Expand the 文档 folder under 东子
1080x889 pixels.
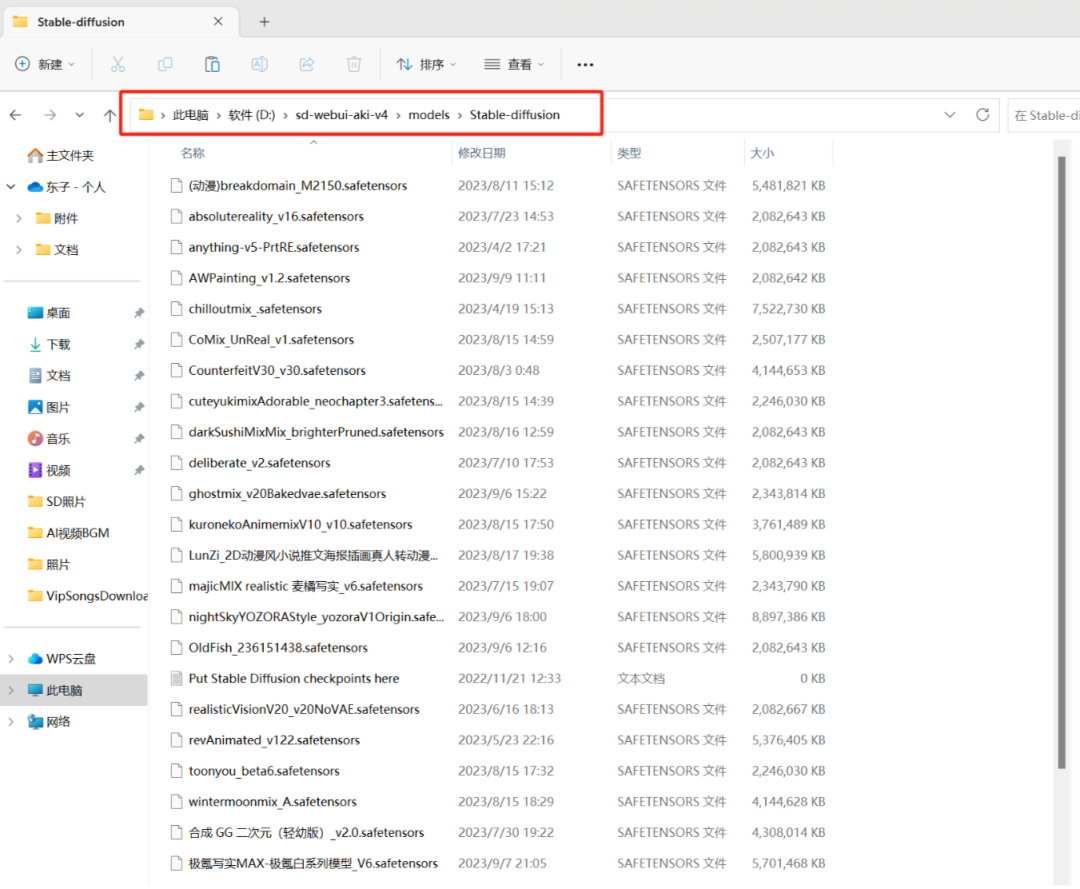[19, 249]
